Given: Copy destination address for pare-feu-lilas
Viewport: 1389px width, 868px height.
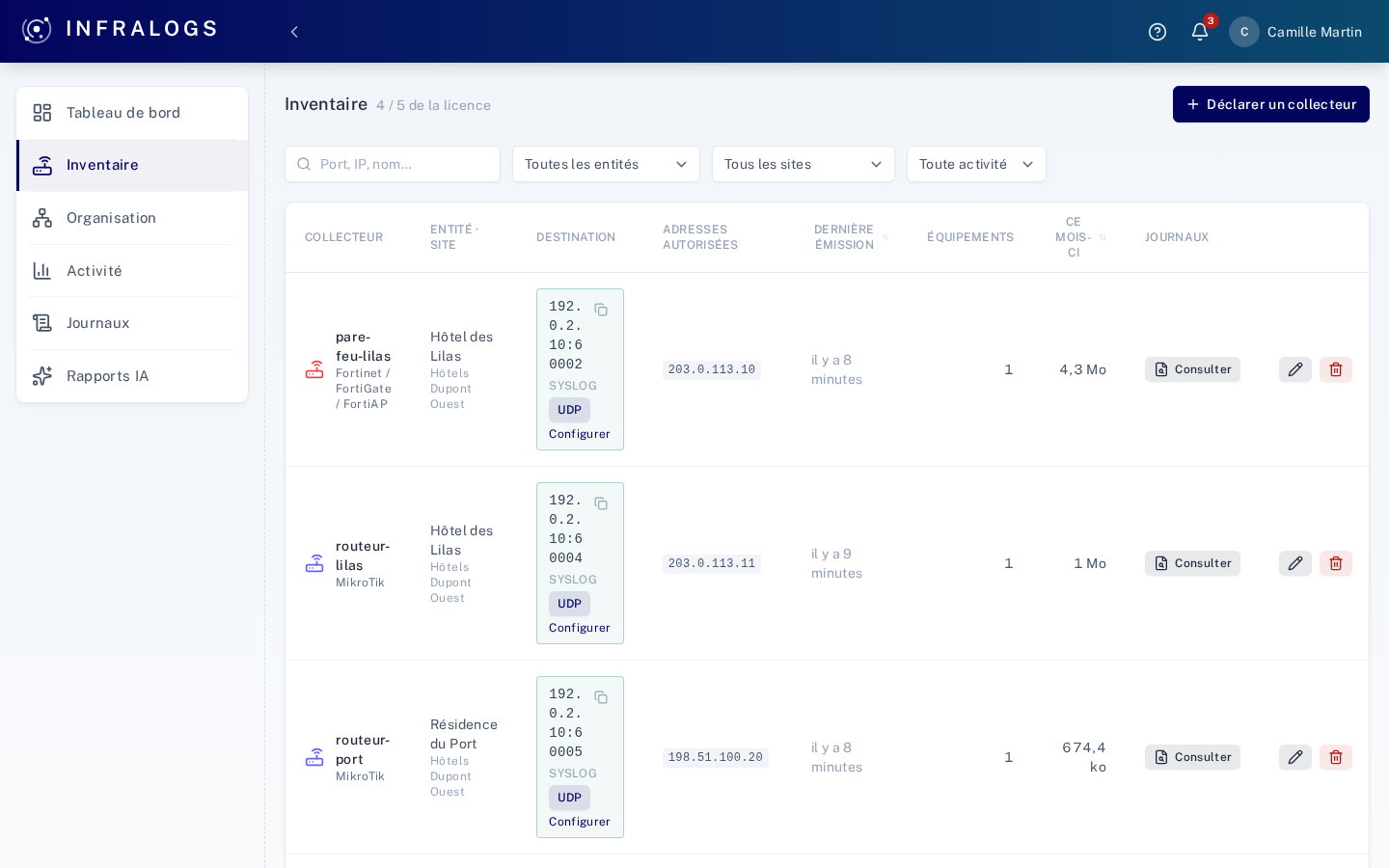Looking at the screenshot, I should pyautogui.click(x=601, y=310).
